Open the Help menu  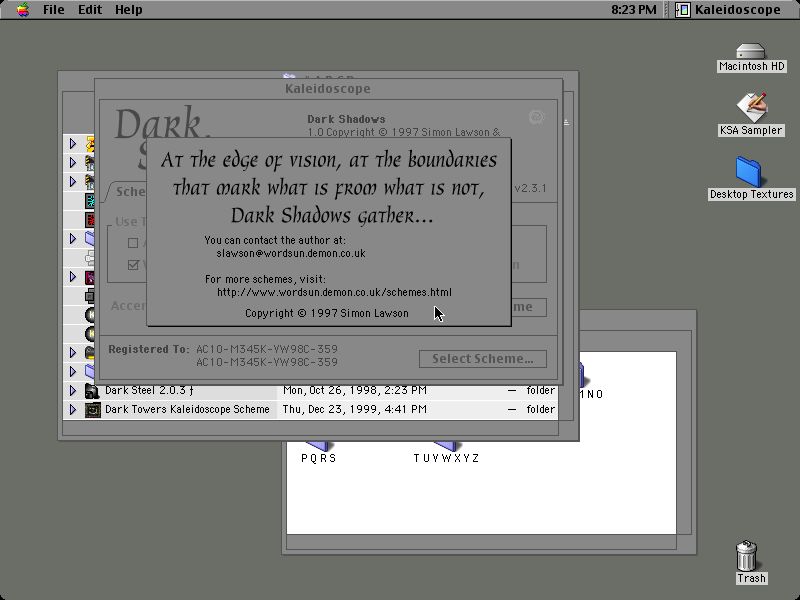click(129, 9)
